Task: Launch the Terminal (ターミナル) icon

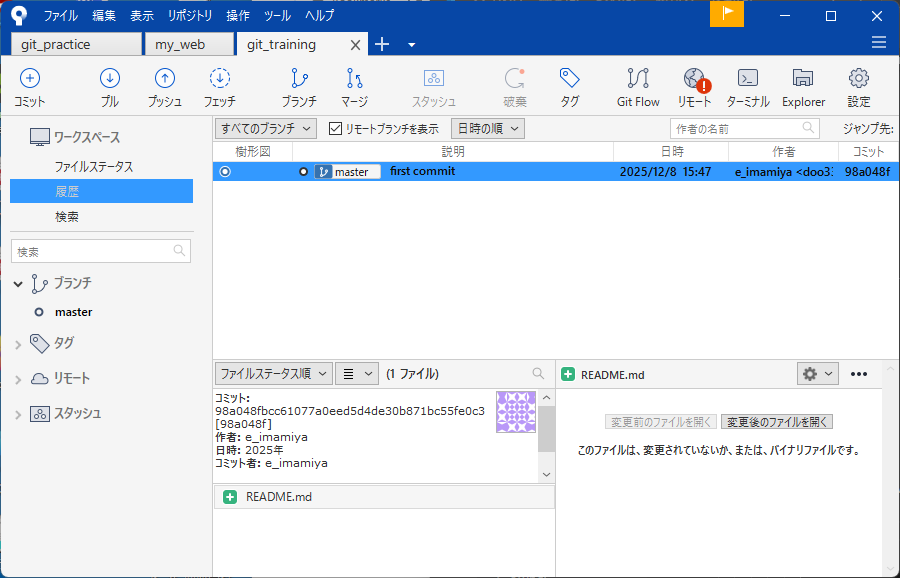Action: pos(747,87)
